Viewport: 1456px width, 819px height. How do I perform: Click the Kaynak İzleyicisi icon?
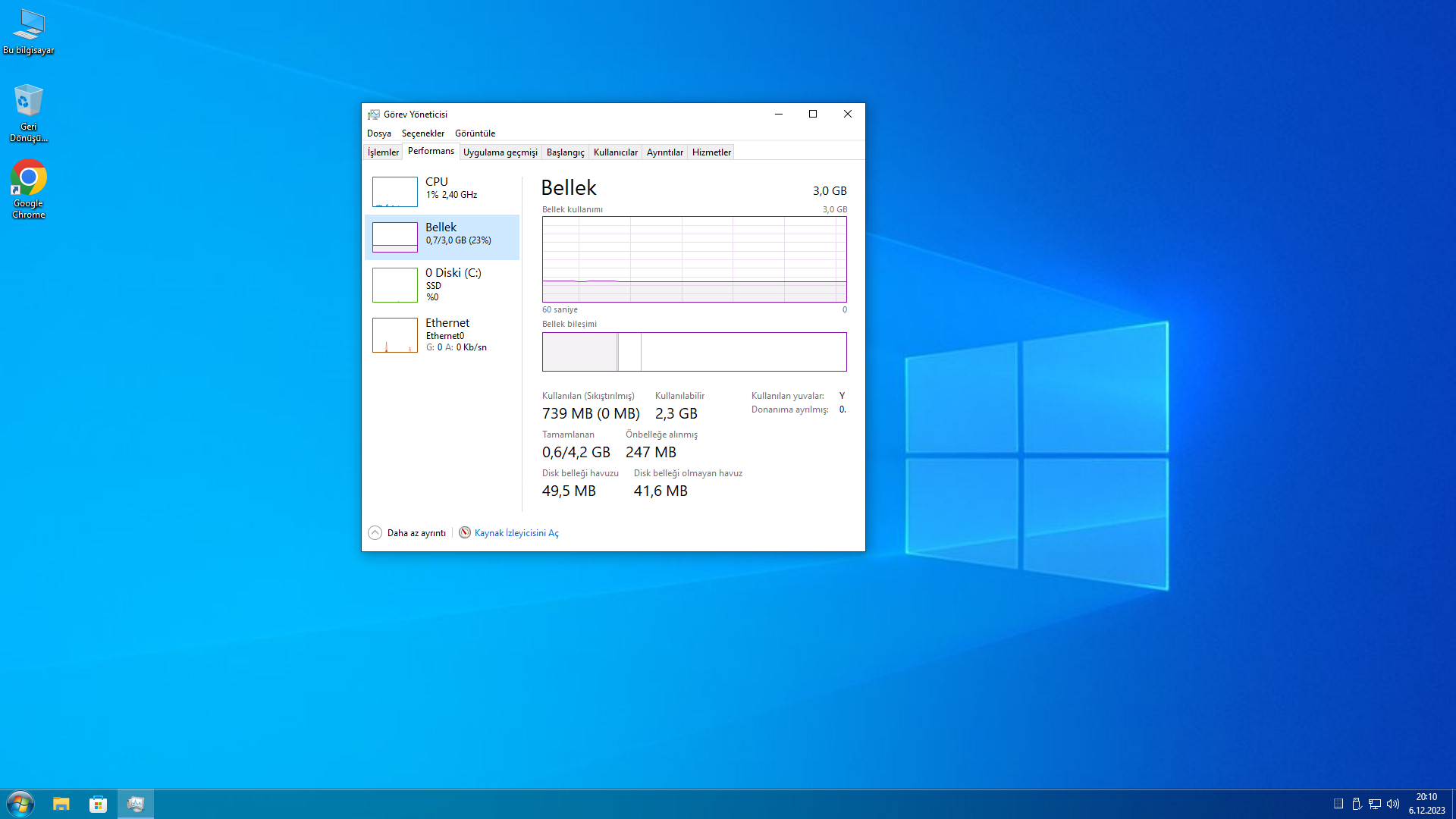pos(465,533)
